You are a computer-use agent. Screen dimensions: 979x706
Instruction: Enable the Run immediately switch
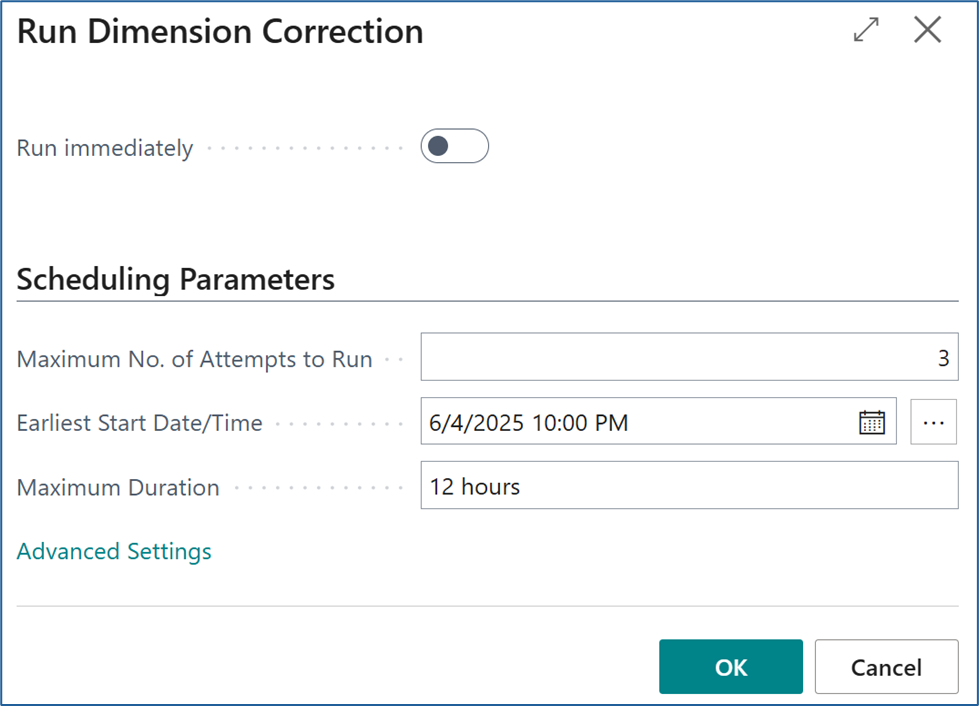(455, 146)
